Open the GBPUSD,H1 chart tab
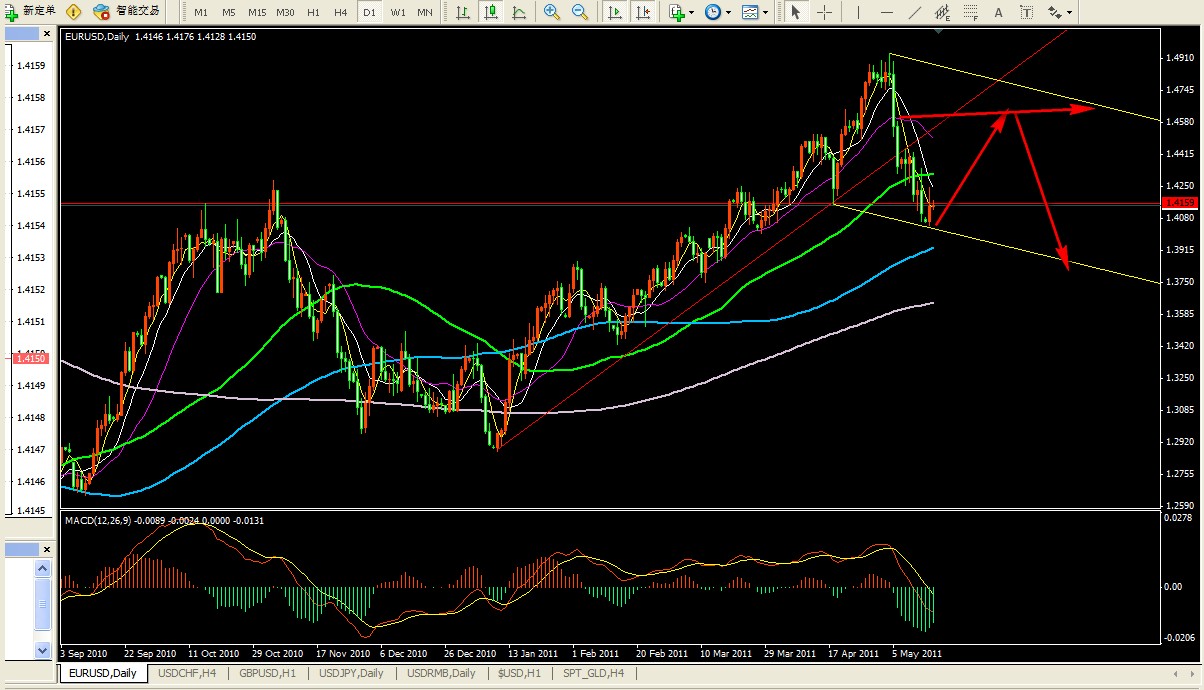Image resolution: width=1204 pixels, height=690 pixels. (267, 673)
